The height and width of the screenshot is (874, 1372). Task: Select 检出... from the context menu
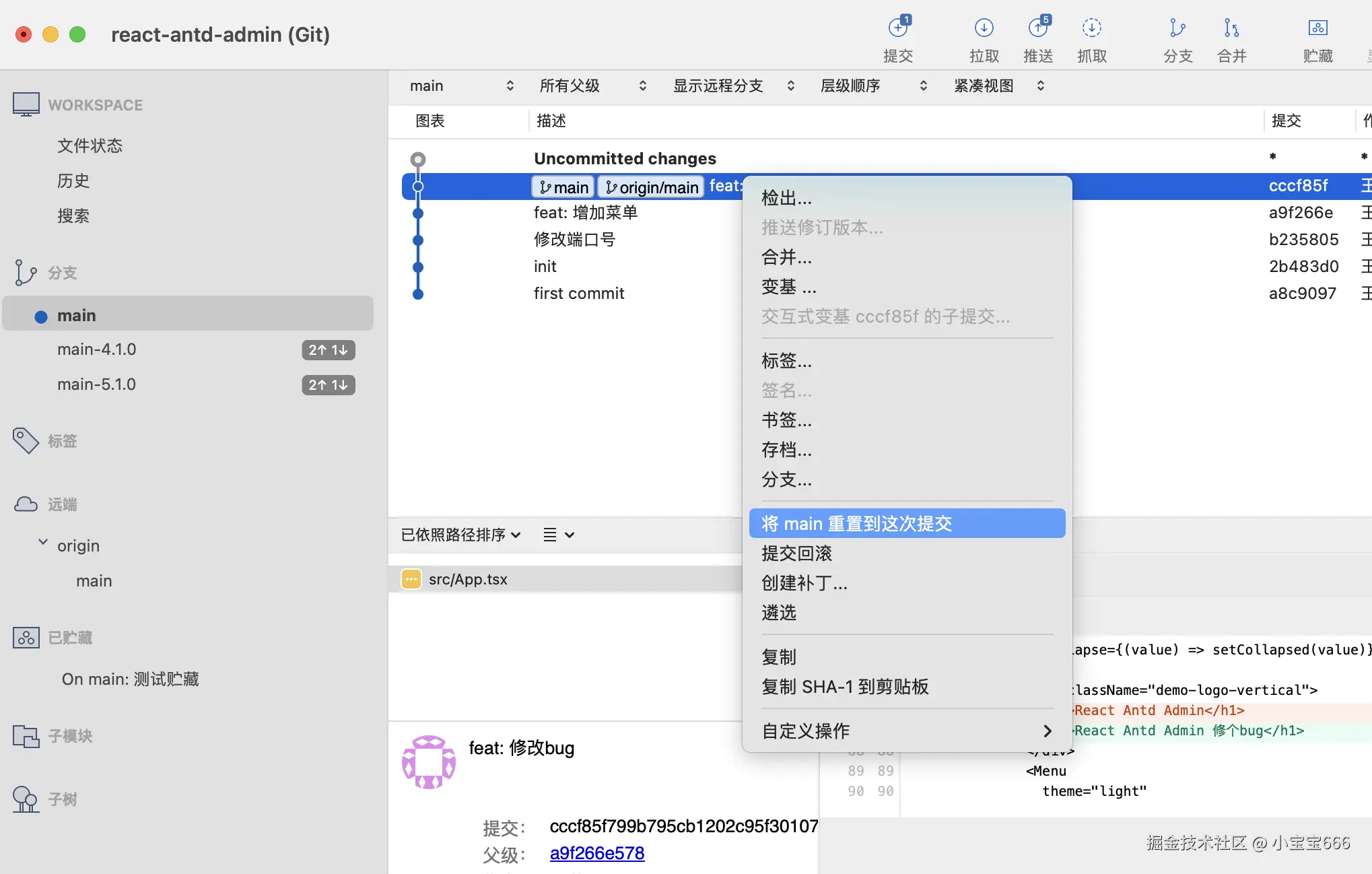786,197
